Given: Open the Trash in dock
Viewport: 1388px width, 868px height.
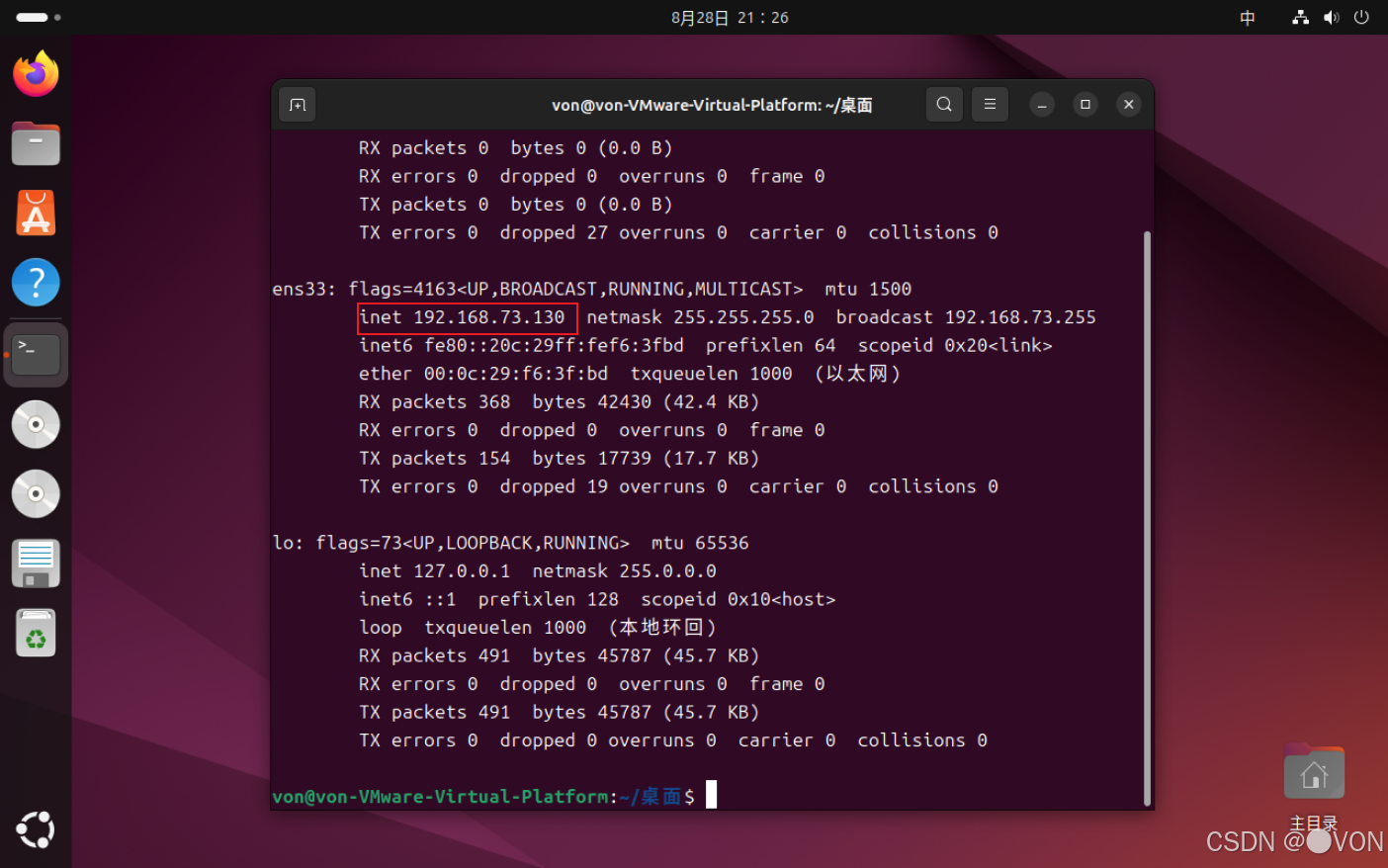Looking at the screenshot, I should [36, 633].
